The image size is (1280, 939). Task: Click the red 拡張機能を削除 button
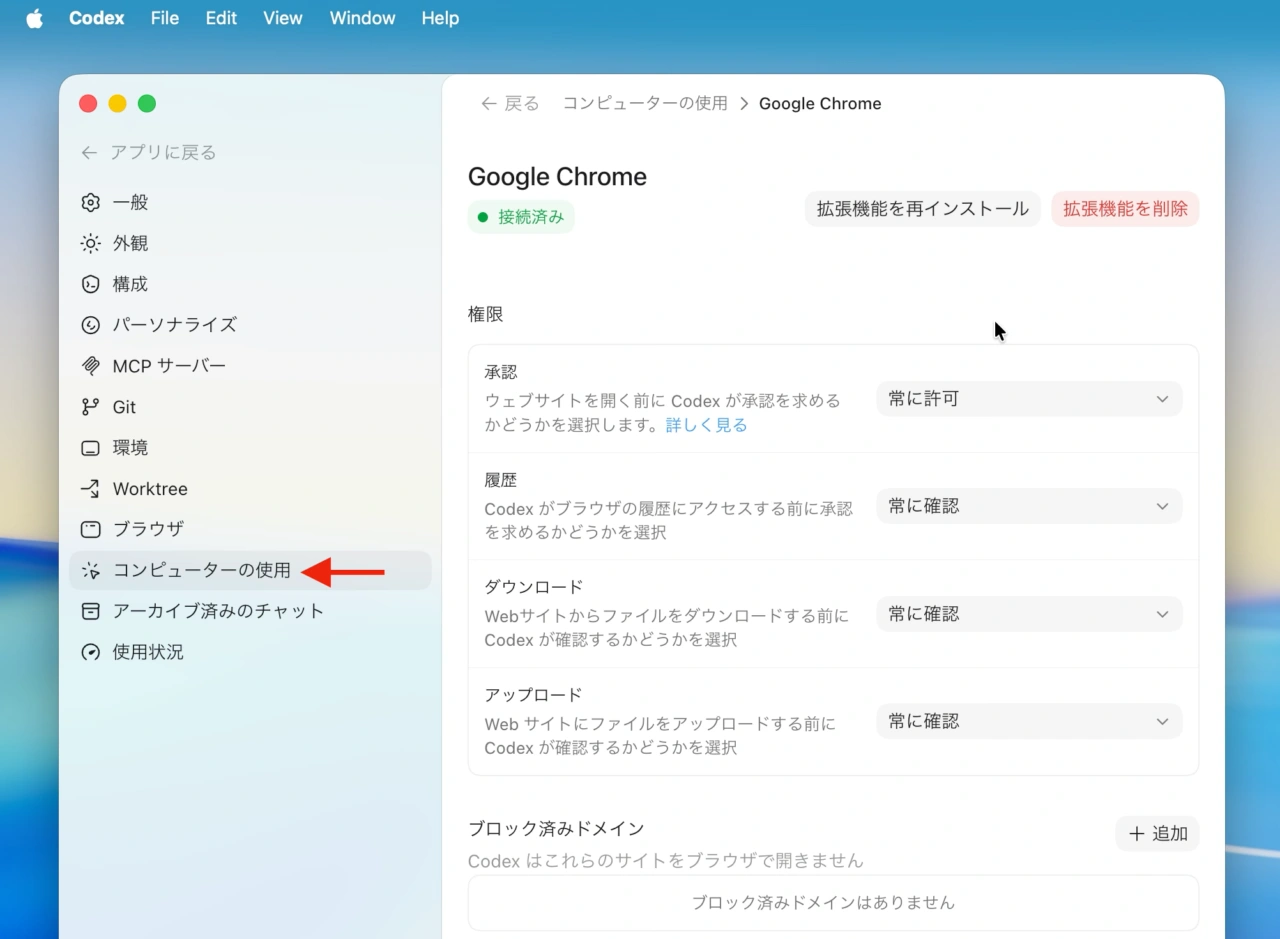1125,209
